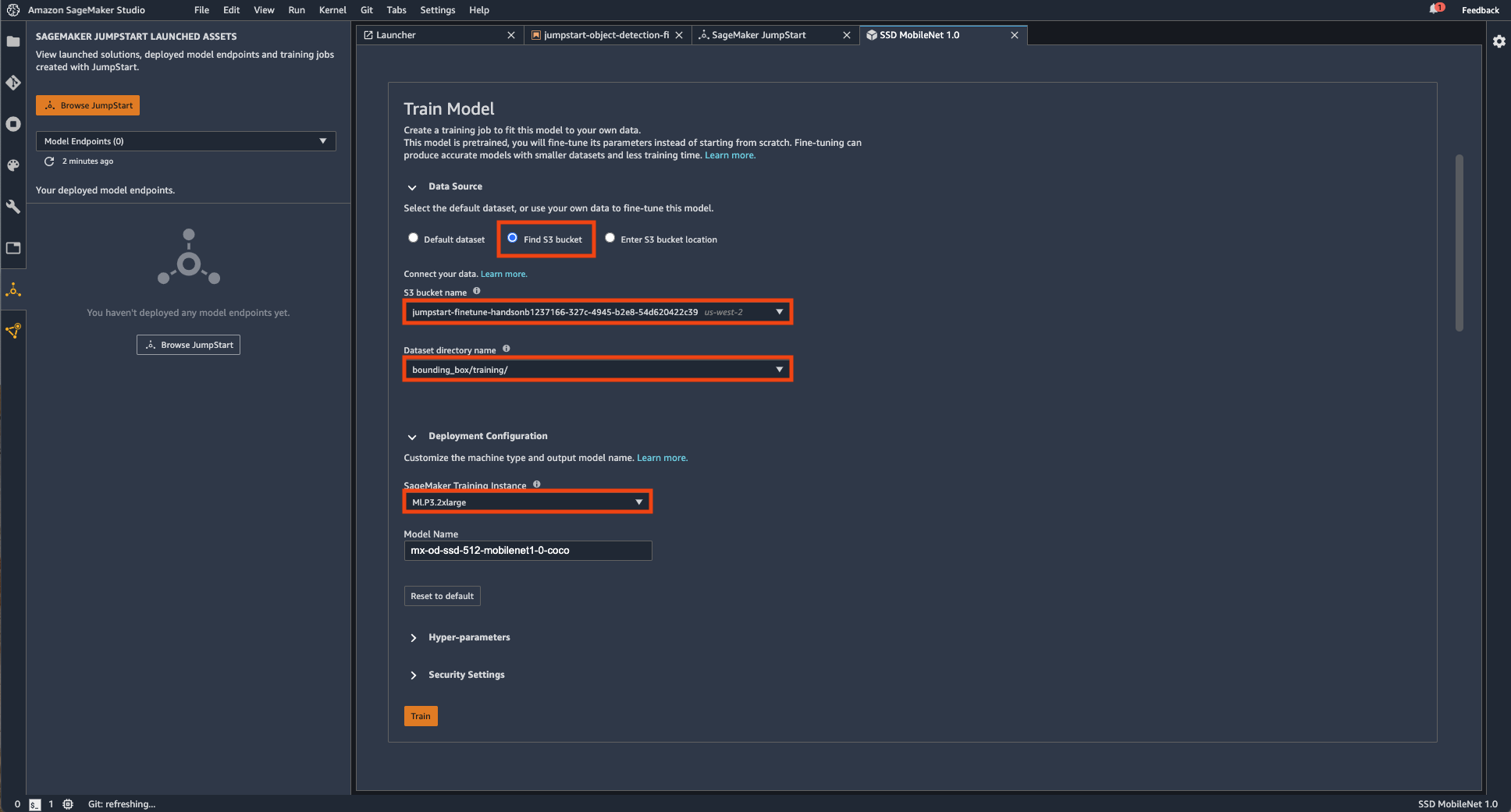1511x812 pixels.
Task: Expand the Hyper-parameters section
Action: (413, 638)
